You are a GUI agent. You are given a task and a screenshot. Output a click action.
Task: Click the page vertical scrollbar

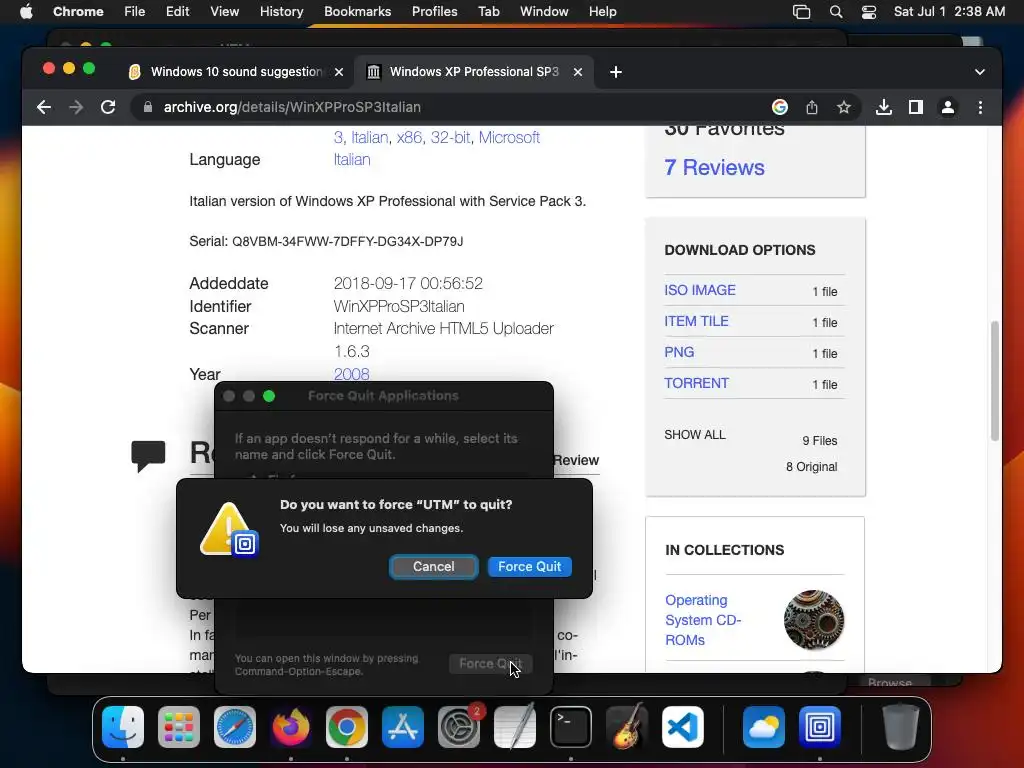coord(995,381)
